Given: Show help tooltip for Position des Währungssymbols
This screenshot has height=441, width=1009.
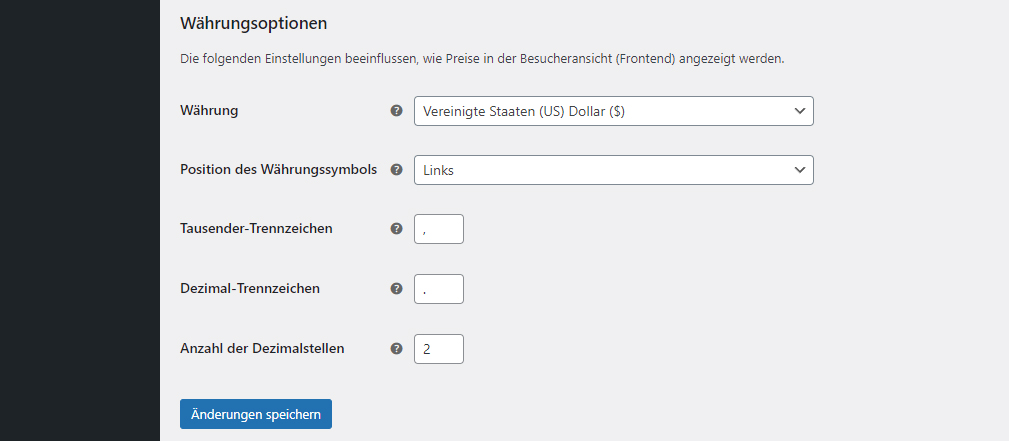Looking at the screenshot, I should coord(396,169).
